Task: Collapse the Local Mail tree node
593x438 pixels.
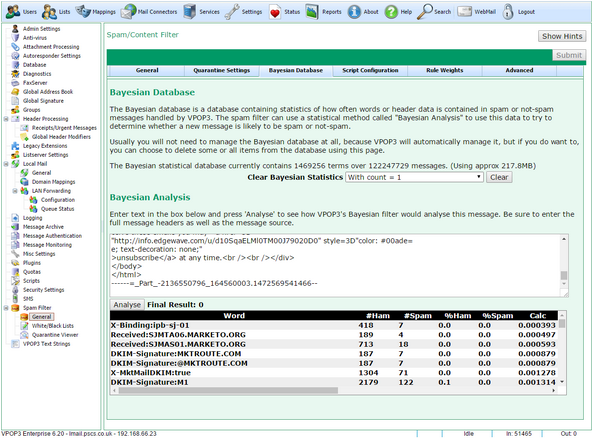Action: (x=6, y=164)
